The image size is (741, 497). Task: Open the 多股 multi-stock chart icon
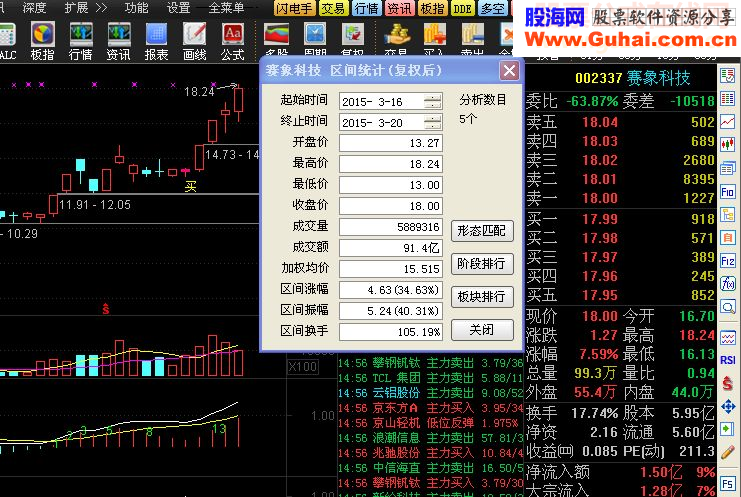click(276, 36)
